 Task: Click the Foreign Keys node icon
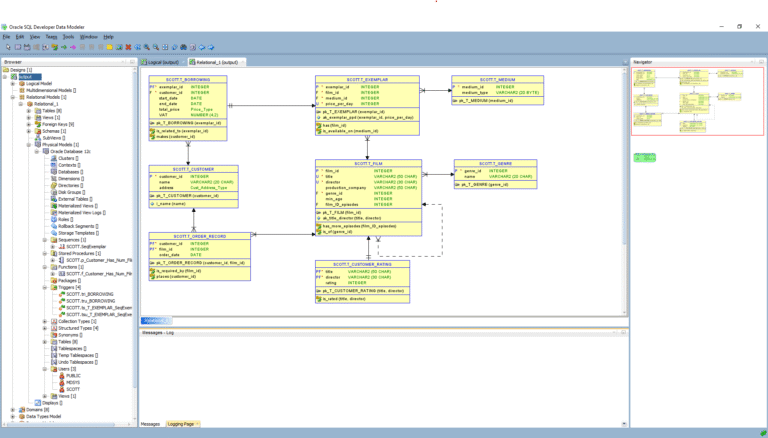pos(37,124)
